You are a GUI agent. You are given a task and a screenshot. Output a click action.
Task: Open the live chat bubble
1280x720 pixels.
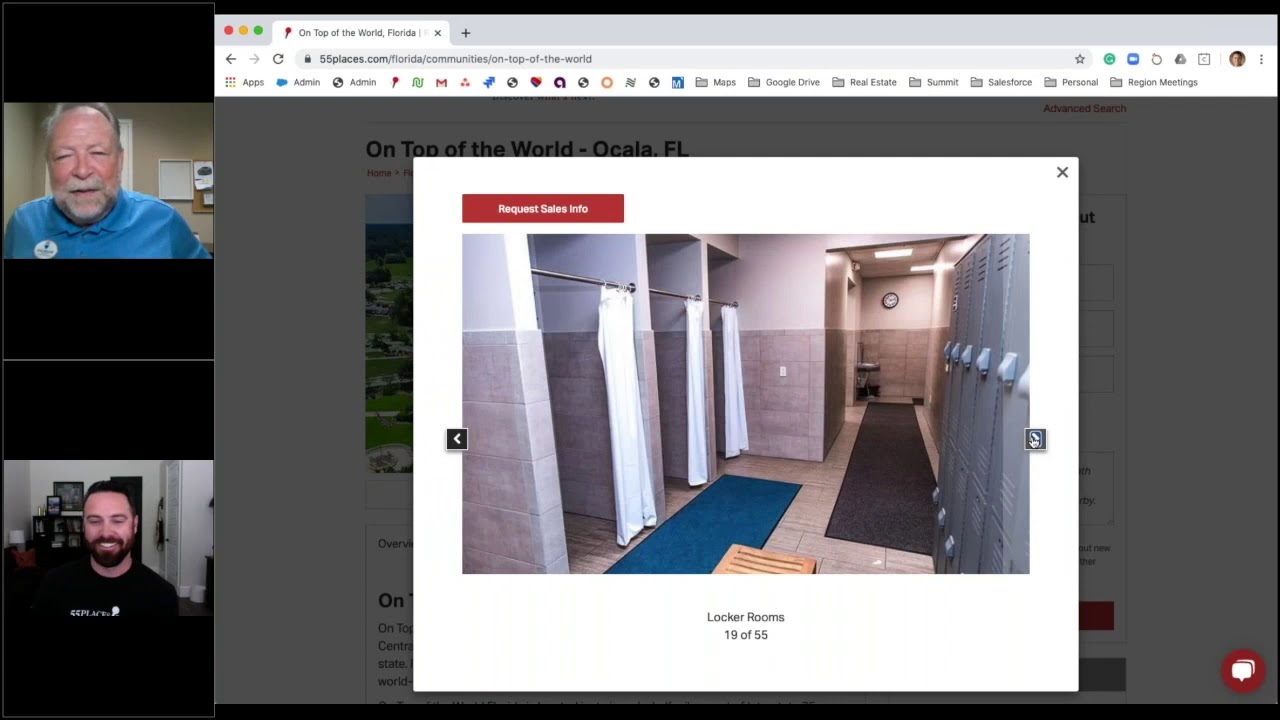coord(1243,670)
